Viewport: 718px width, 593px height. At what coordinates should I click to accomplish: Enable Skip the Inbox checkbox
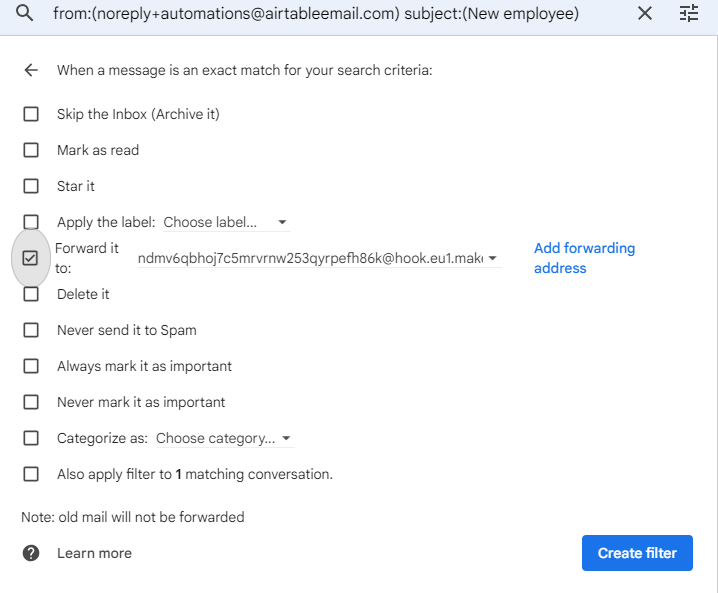[31, 114]
